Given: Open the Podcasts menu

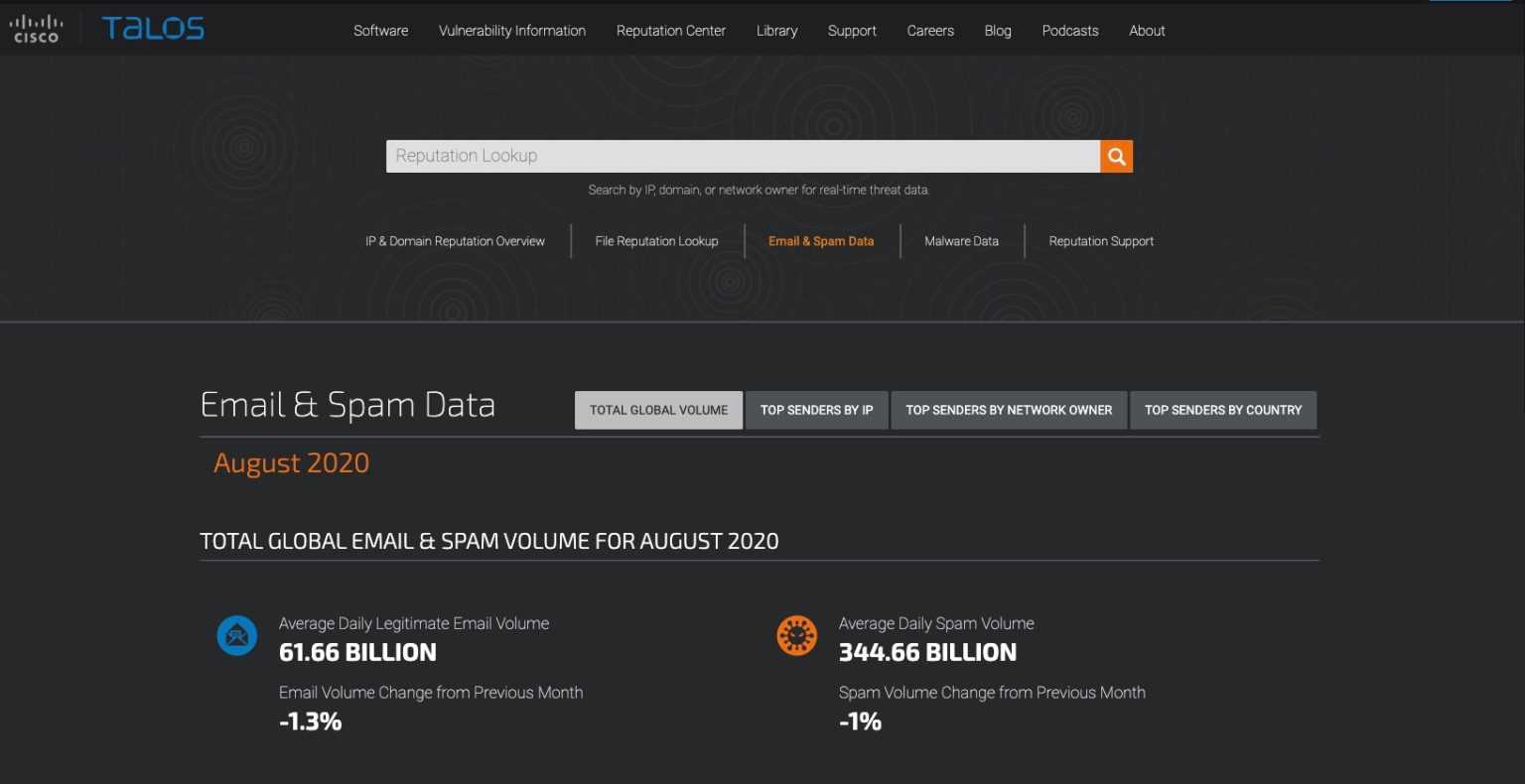Looking at the screenshot, I should pyautogui.click(x=1070, y=31).
